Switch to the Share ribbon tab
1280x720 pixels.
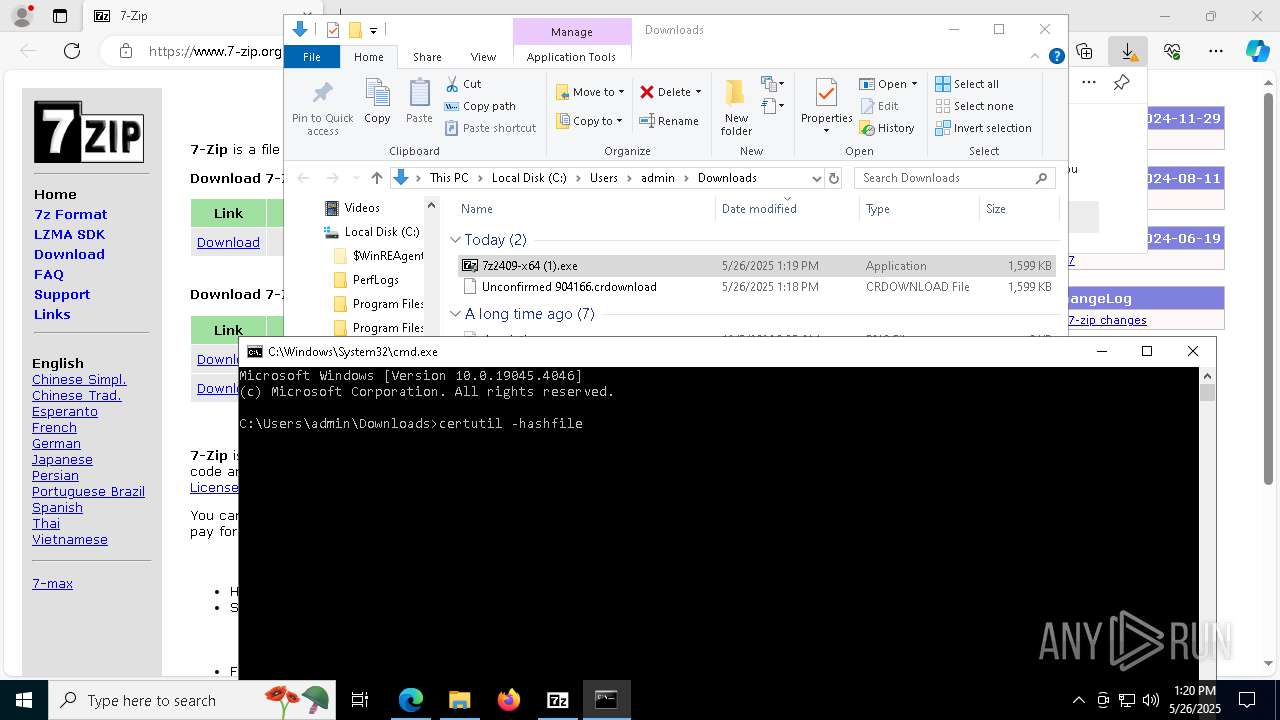pos(427,57)
